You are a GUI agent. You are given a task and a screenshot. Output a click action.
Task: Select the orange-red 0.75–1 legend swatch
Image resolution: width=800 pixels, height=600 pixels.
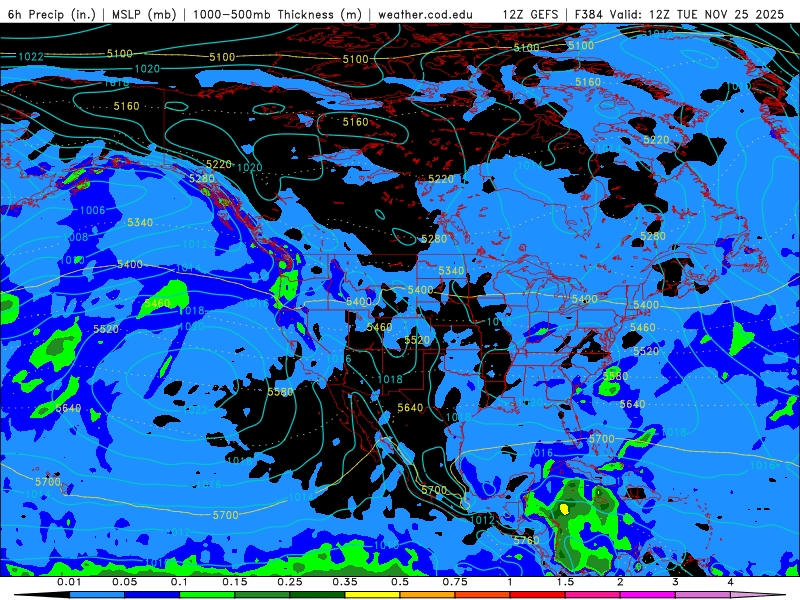pos(483,595)
